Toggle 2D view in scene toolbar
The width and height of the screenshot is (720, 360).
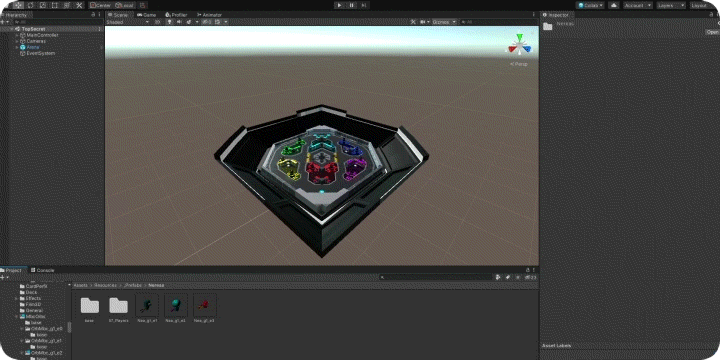tap(158, 22)
